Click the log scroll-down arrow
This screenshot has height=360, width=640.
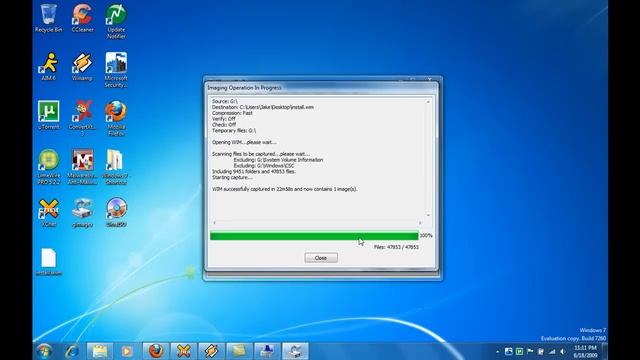pos(428,215)
